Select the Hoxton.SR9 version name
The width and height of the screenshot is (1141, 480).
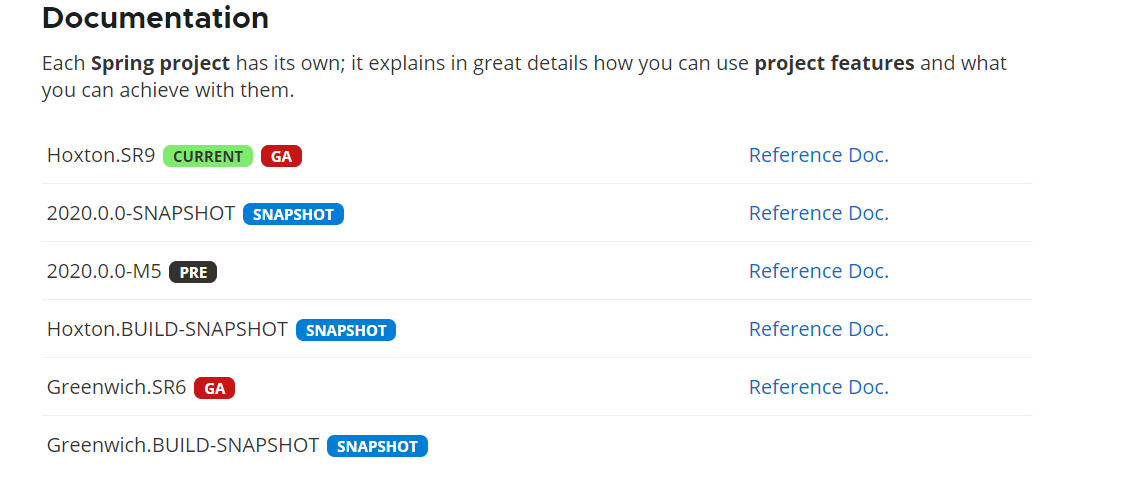[101, 156]
